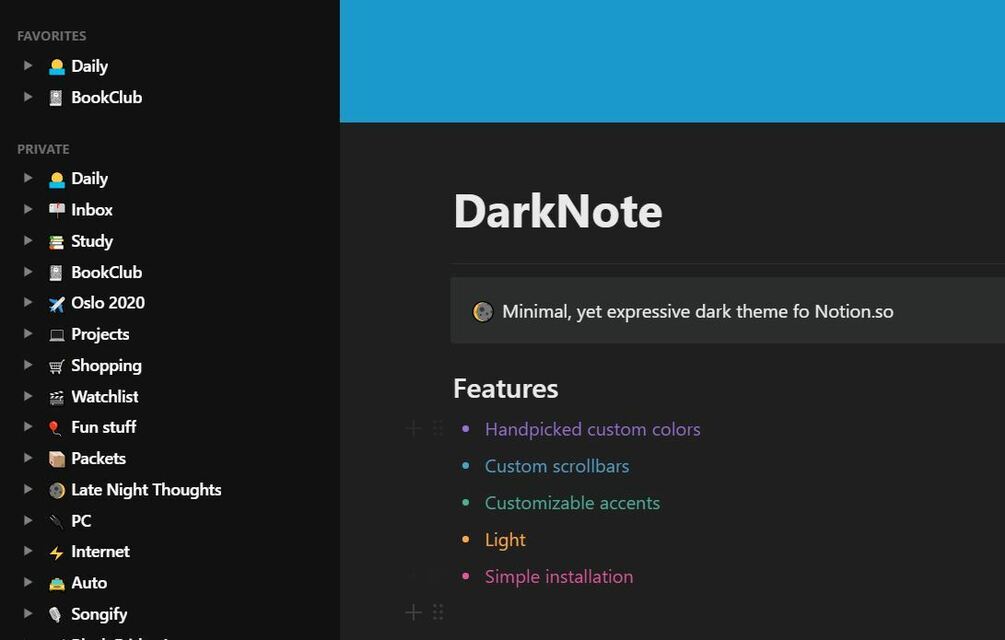The height and width of the screenshot is (640, 1005).
Task: Expand the Study page toggle arrow
Action: pos(28,241)
